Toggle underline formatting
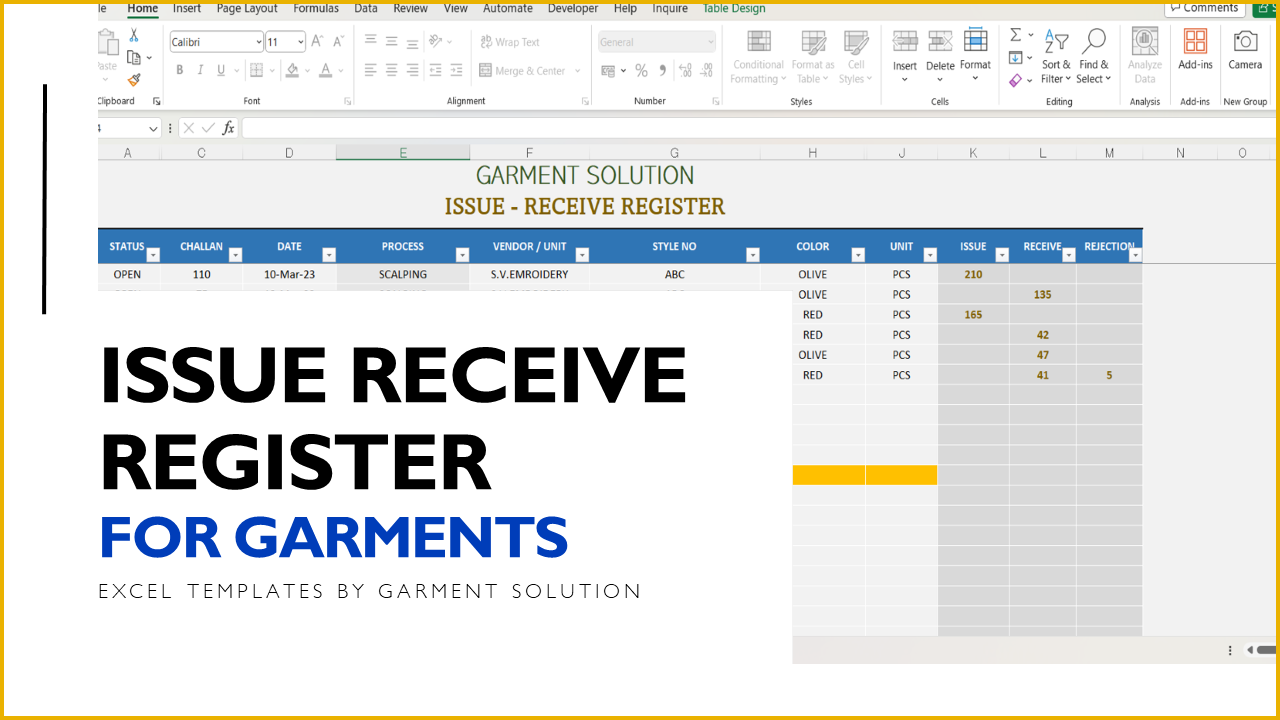 pos(219,70)
